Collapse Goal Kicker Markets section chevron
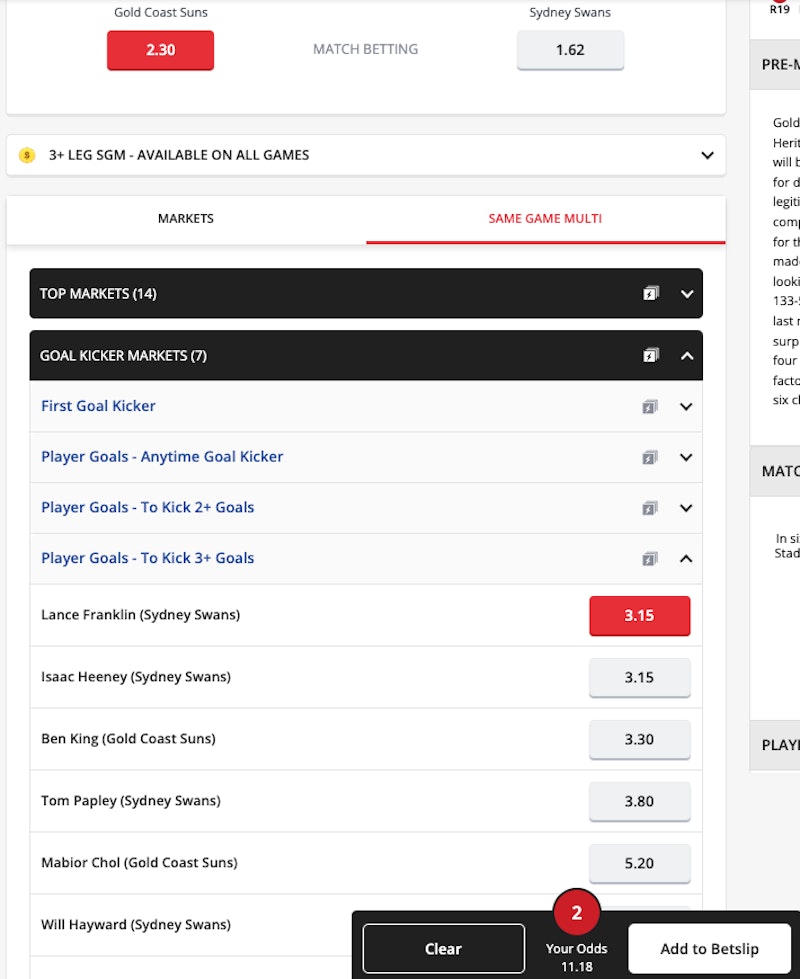Viewport: 800px width, 979px height. (x=686, y=356)
